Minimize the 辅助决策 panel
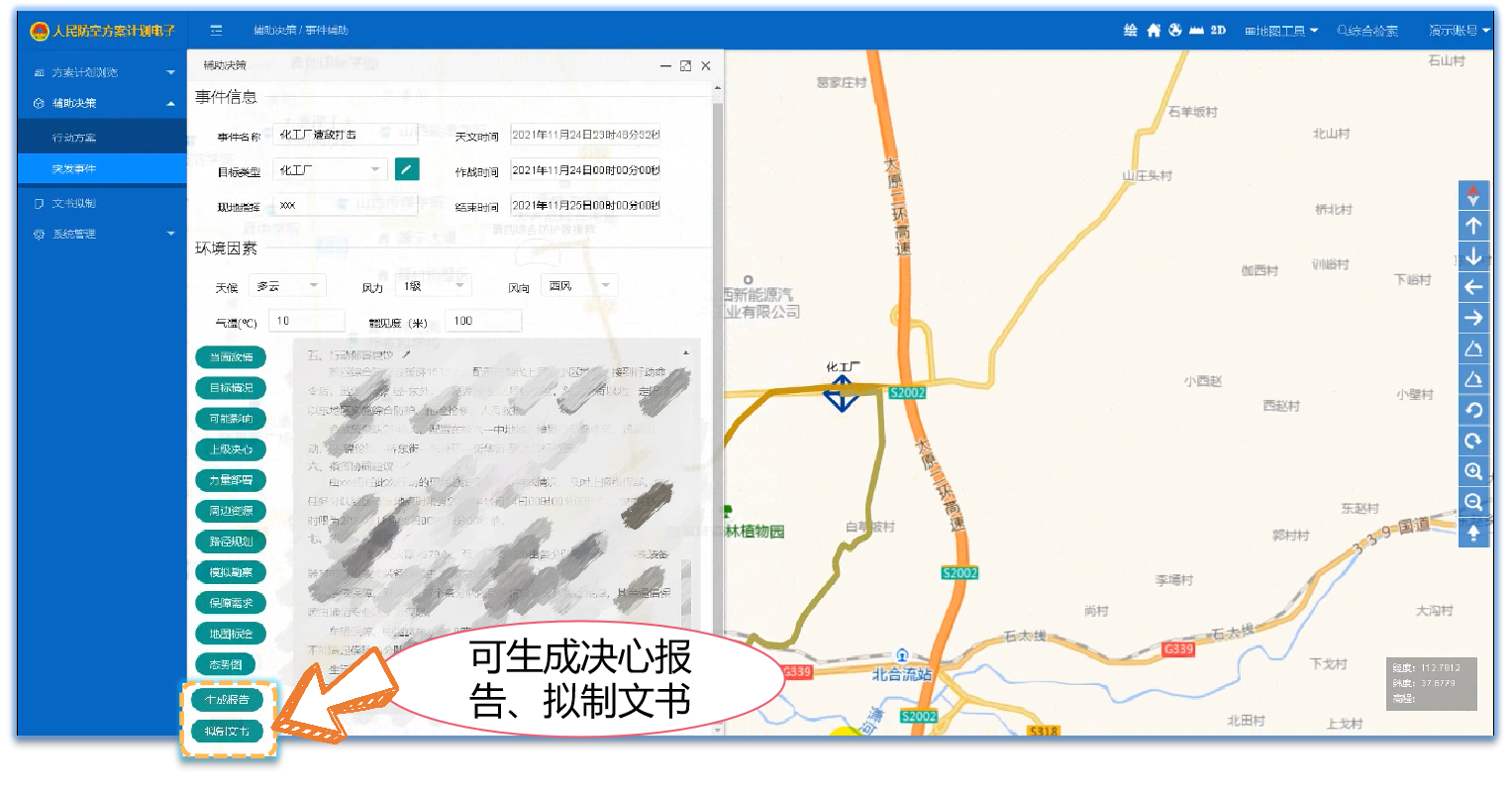 click(665, 66)
